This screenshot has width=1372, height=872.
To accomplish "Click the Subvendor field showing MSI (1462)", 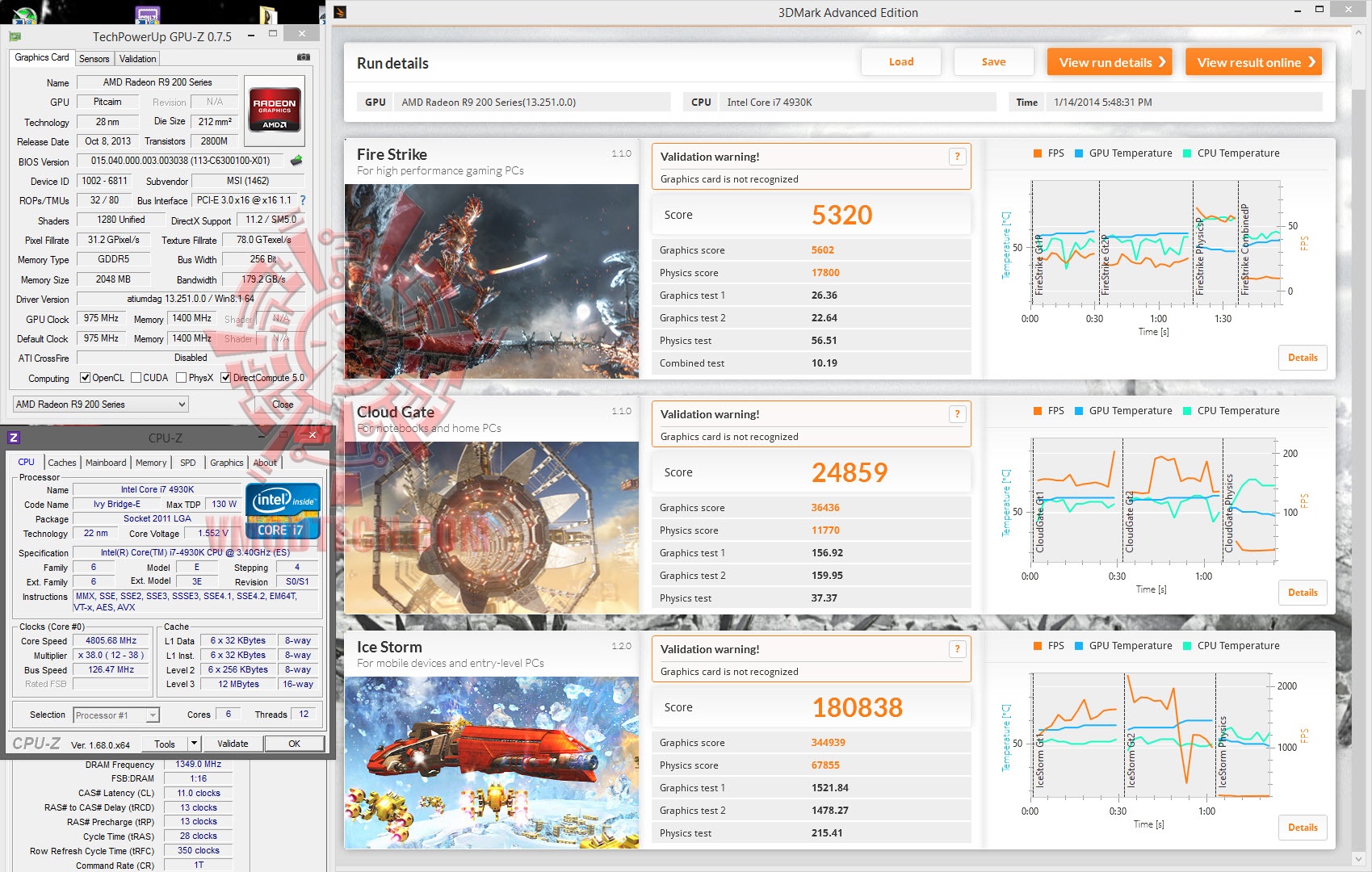I will tap(248, 181).
